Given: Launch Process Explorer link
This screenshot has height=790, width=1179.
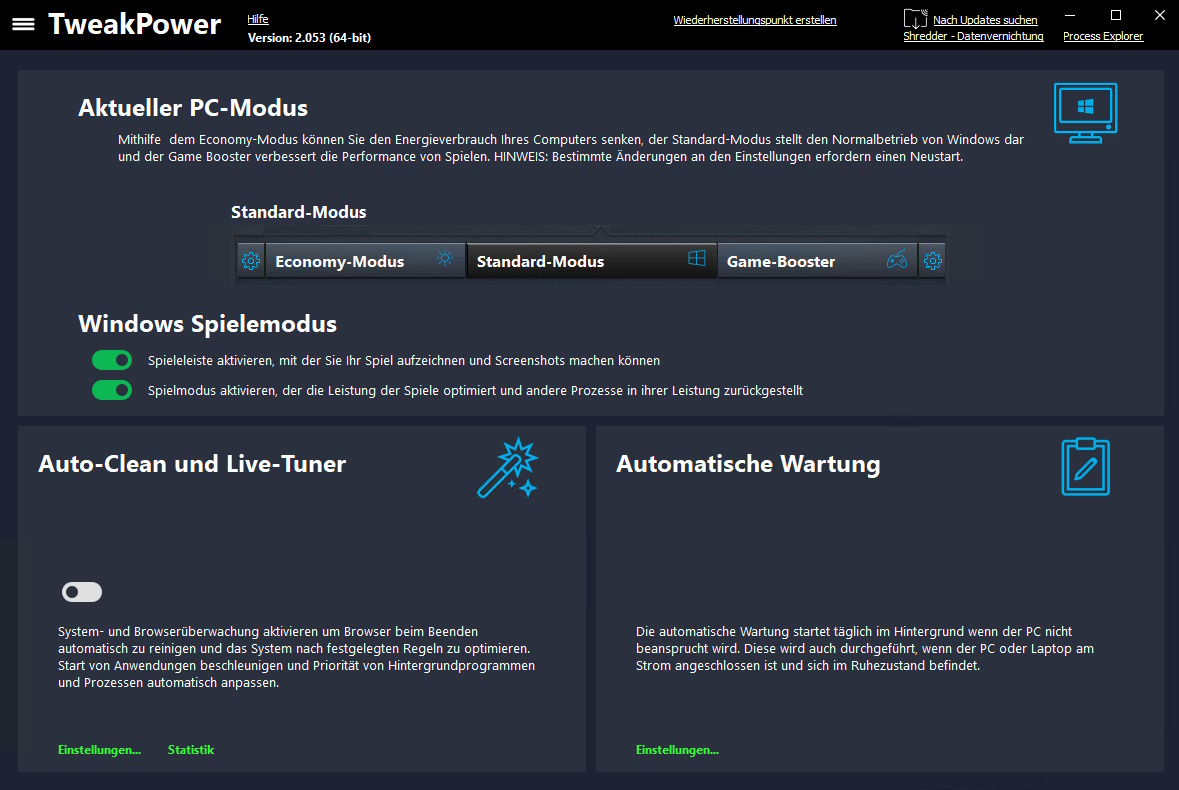Looking at the screenshot, I should 1103,36.
